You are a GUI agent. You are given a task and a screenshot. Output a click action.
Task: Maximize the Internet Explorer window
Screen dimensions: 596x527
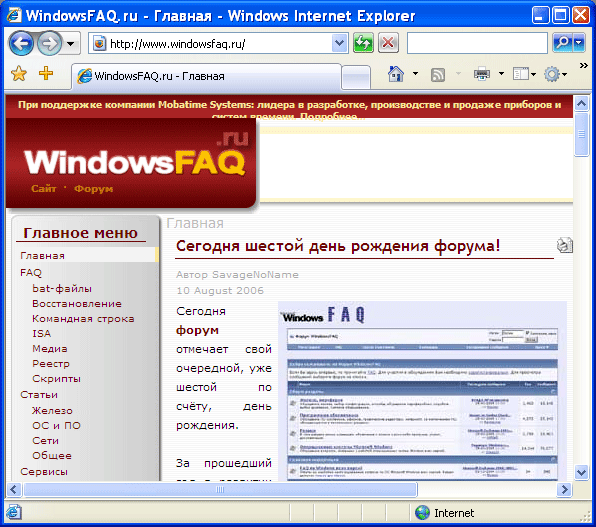(x=561, y=15)
